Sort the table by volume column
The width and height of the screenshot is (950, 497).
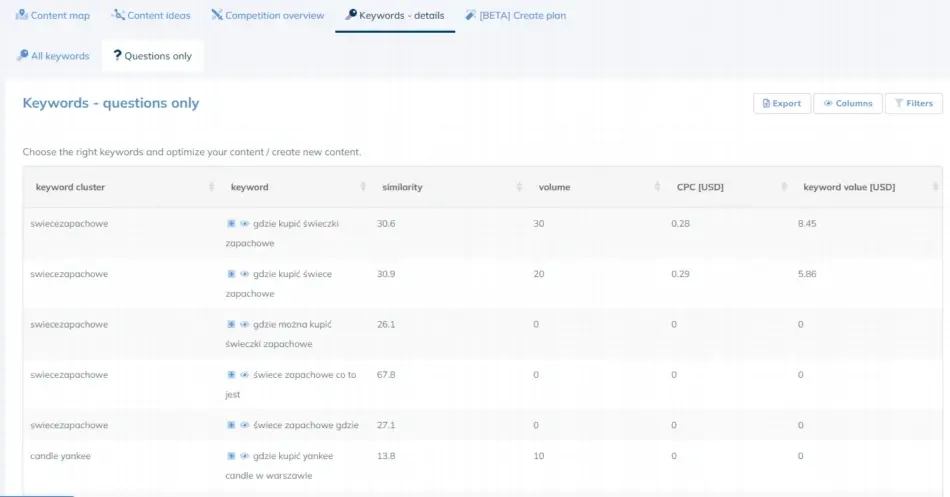(x=657, y=187)
